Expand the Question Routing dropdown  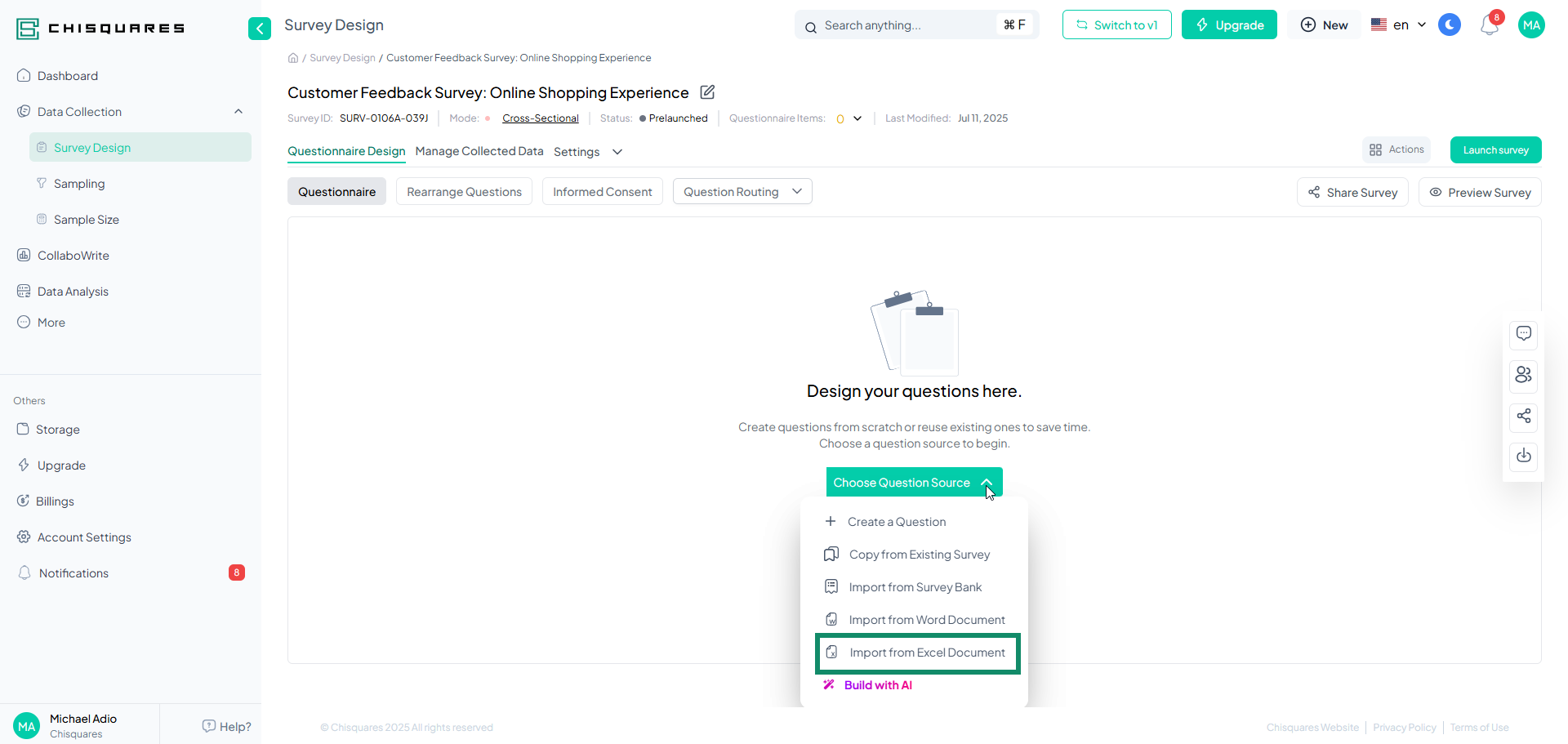click(742, 192)
